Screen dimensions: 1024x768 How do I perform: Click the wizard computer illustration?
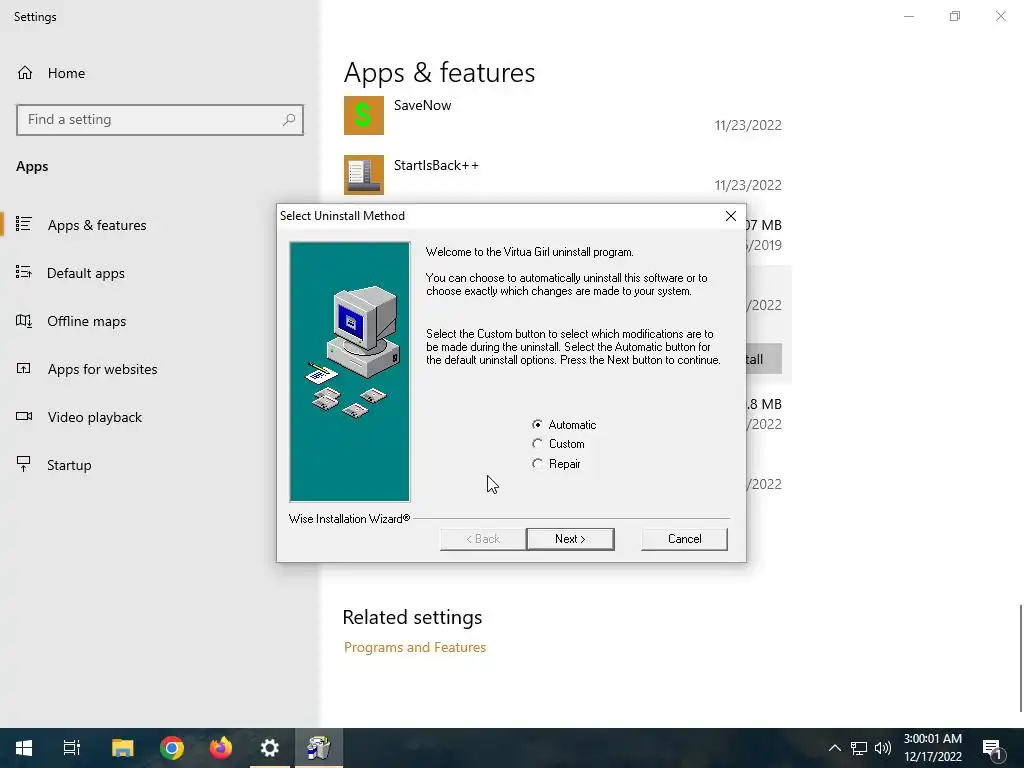coord(350,372)
